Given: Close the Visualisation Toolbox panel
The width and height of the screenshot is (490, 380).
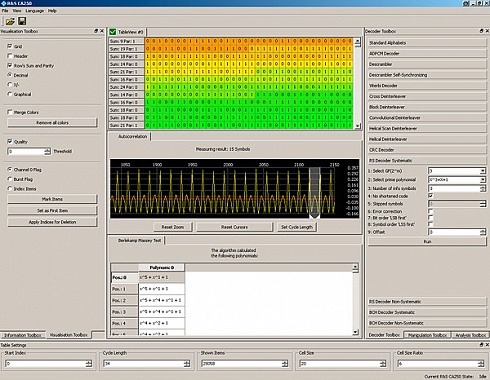Looking at the screenshot, I should coord(102,31).
